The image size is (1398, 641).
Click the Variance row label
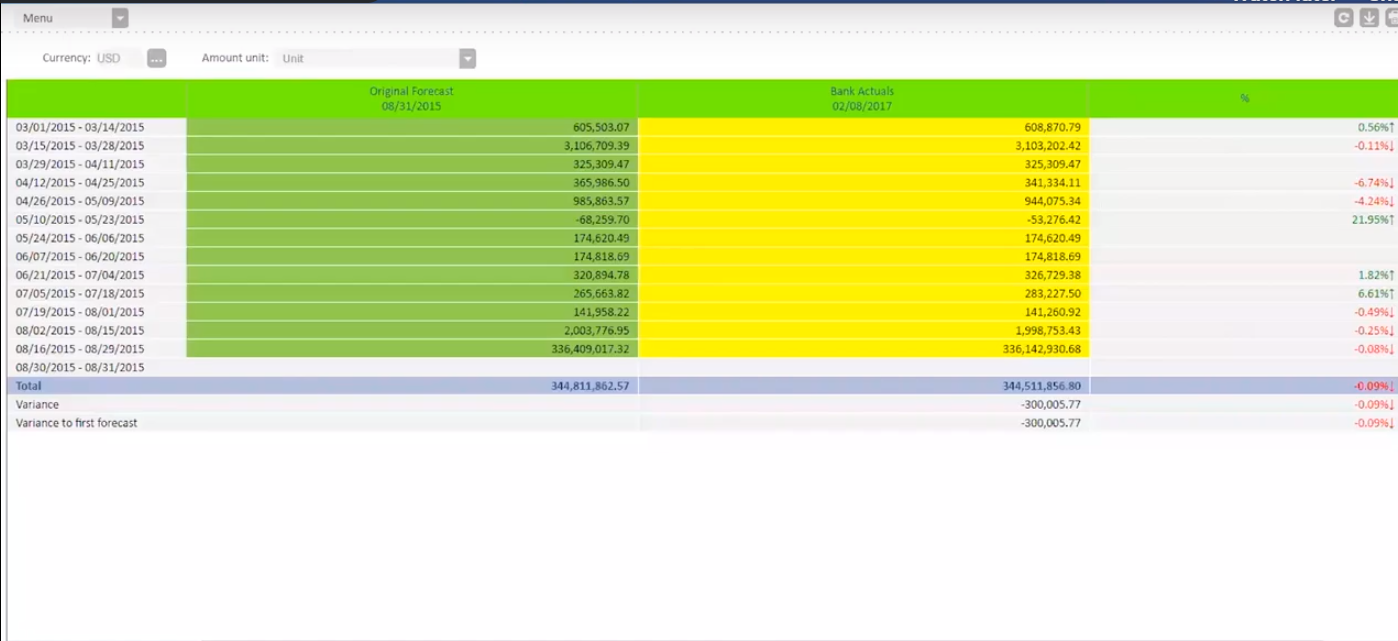pos(37,404)
